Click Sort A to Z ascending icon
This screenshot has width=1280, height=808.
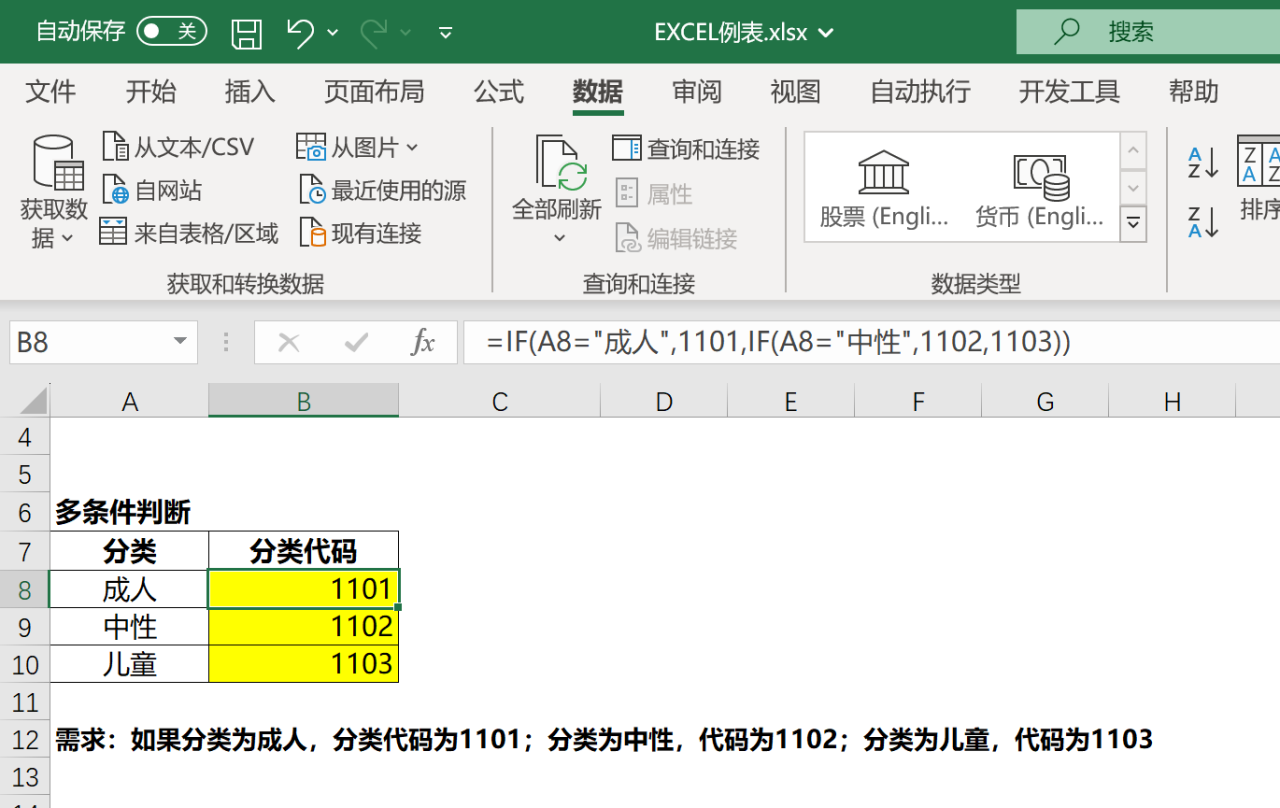click(x=1202, y=162)
